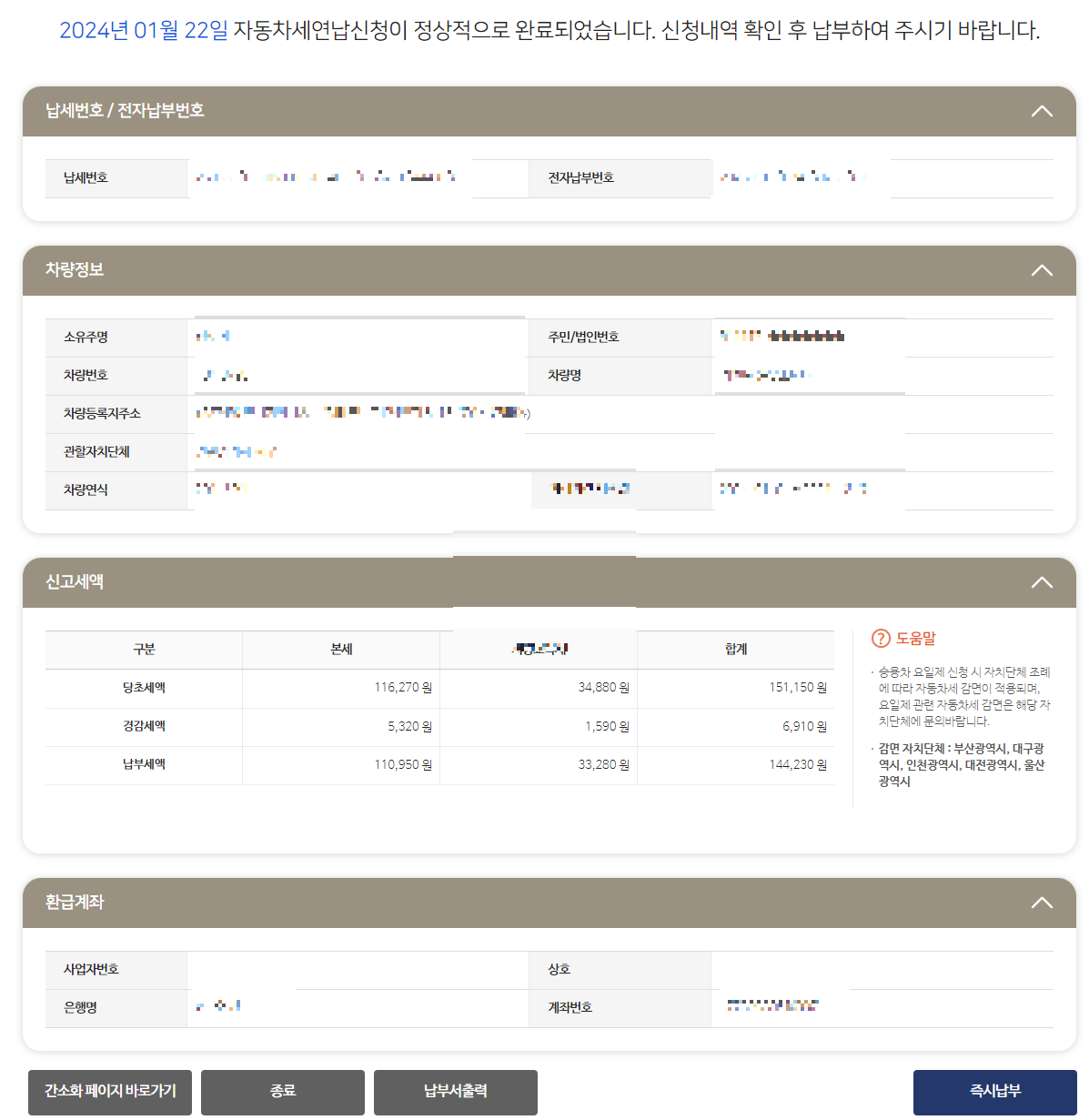
Task: Click the 2024년 01월 22일 date text
Action: tap(141, 30)
